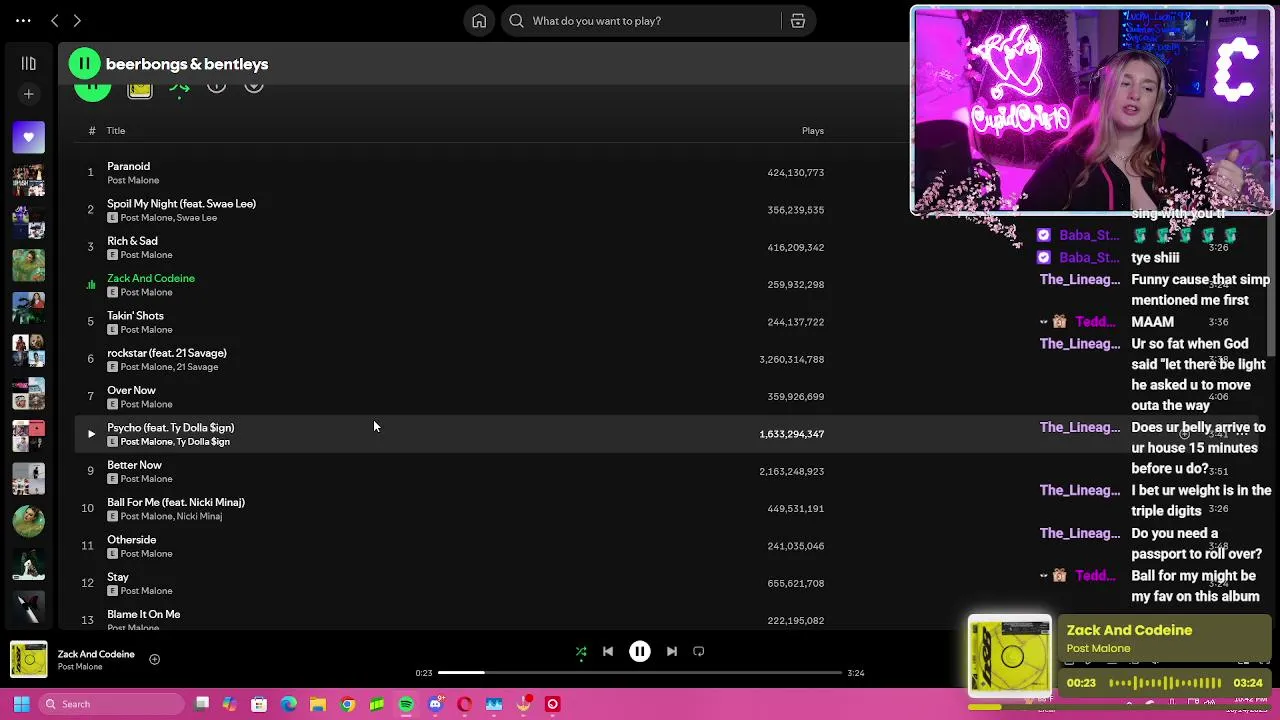Open the Browse icon in search bar
Image resolution: width=1280 pixels, height=720 pixels.
coord(798,20)
